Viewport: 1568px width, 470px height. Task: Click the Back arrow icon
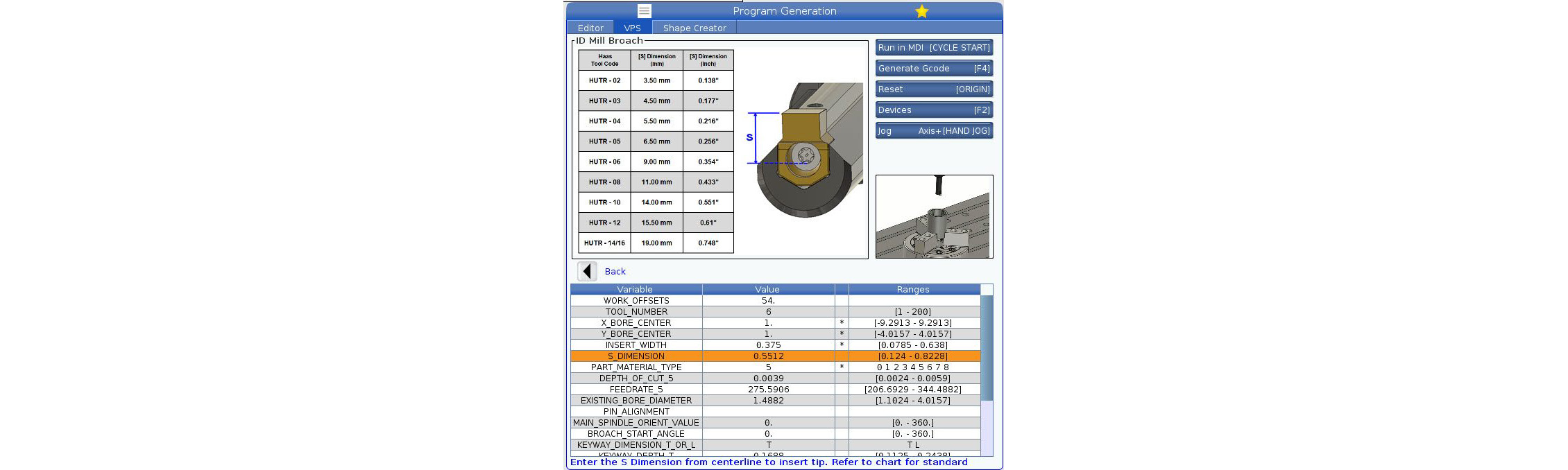point(587,271)
